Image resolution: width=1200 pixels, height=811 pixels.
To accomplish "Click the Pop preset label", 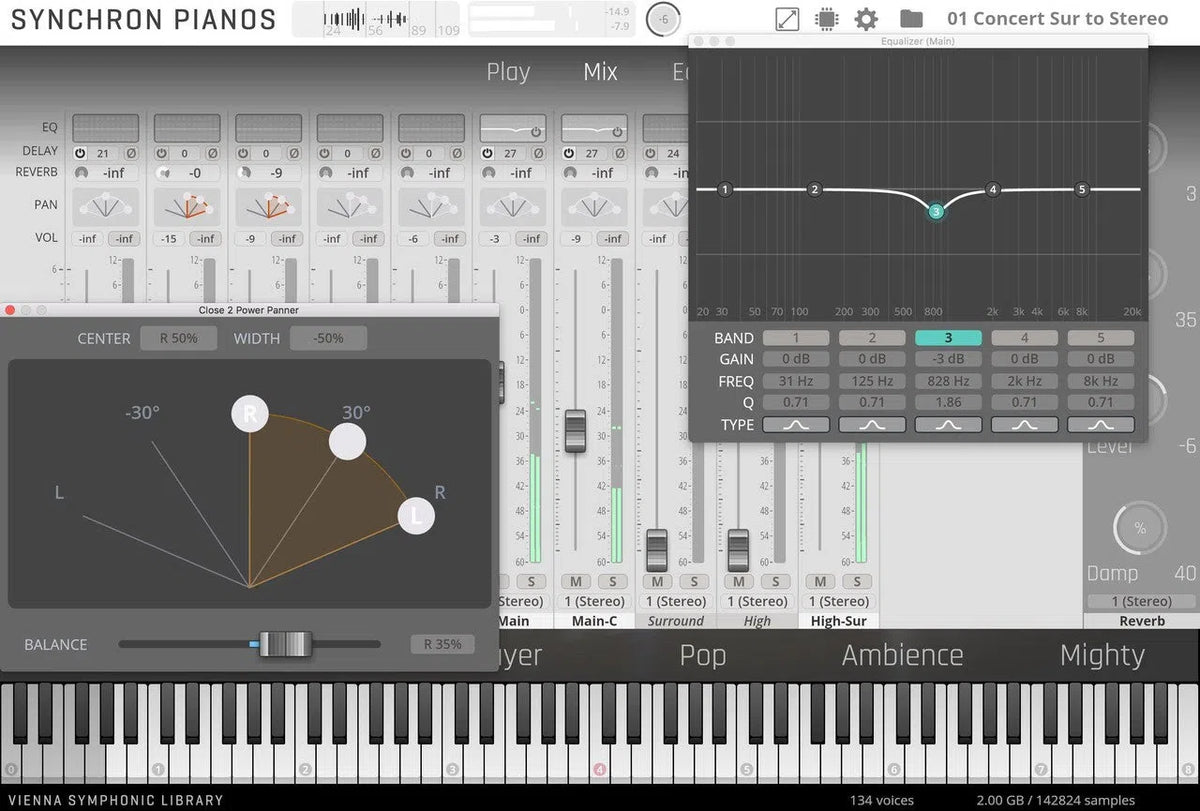I will click(x=703, y=655).
